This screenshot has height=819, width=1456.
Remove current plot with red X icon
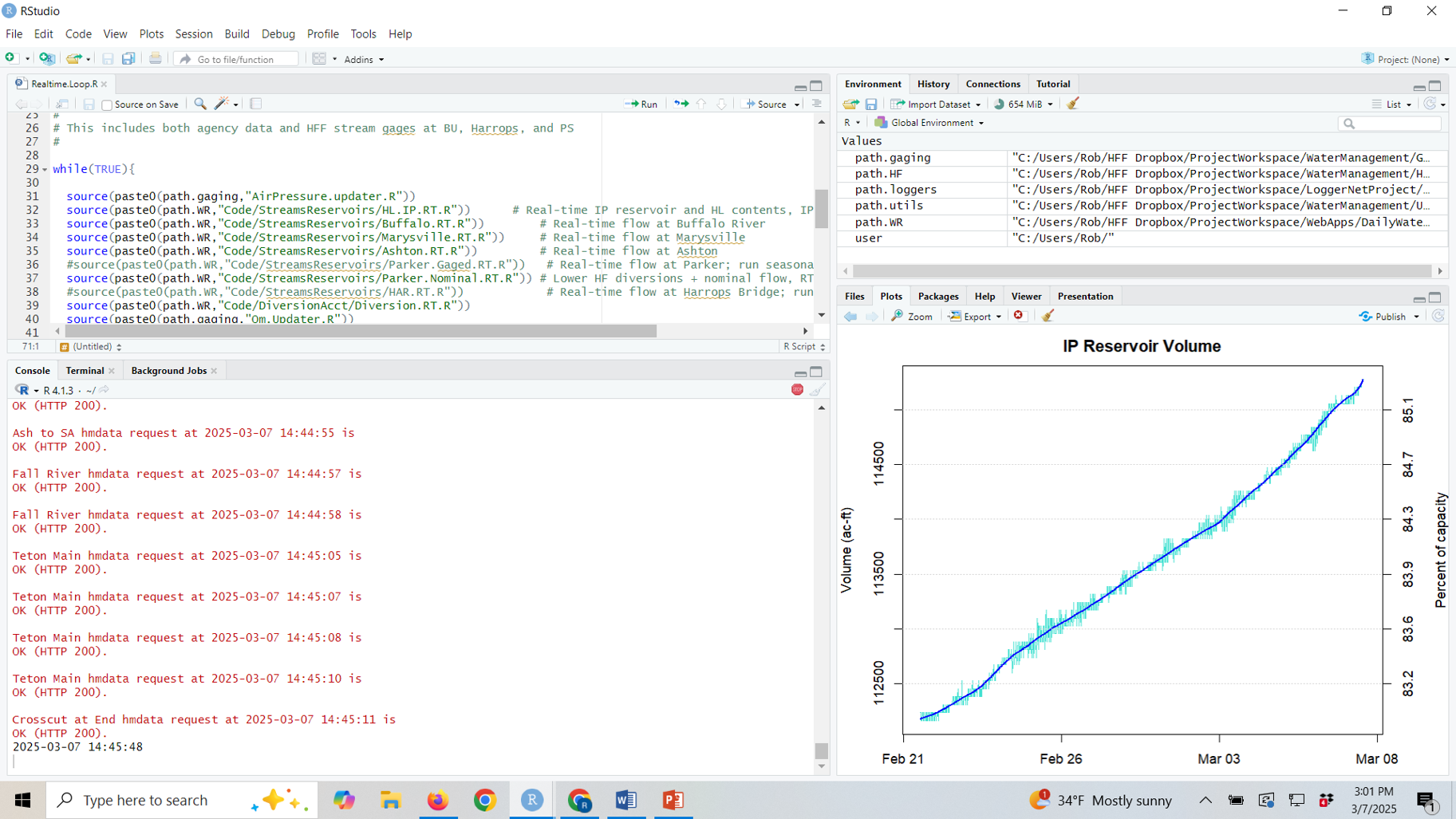1019,316
